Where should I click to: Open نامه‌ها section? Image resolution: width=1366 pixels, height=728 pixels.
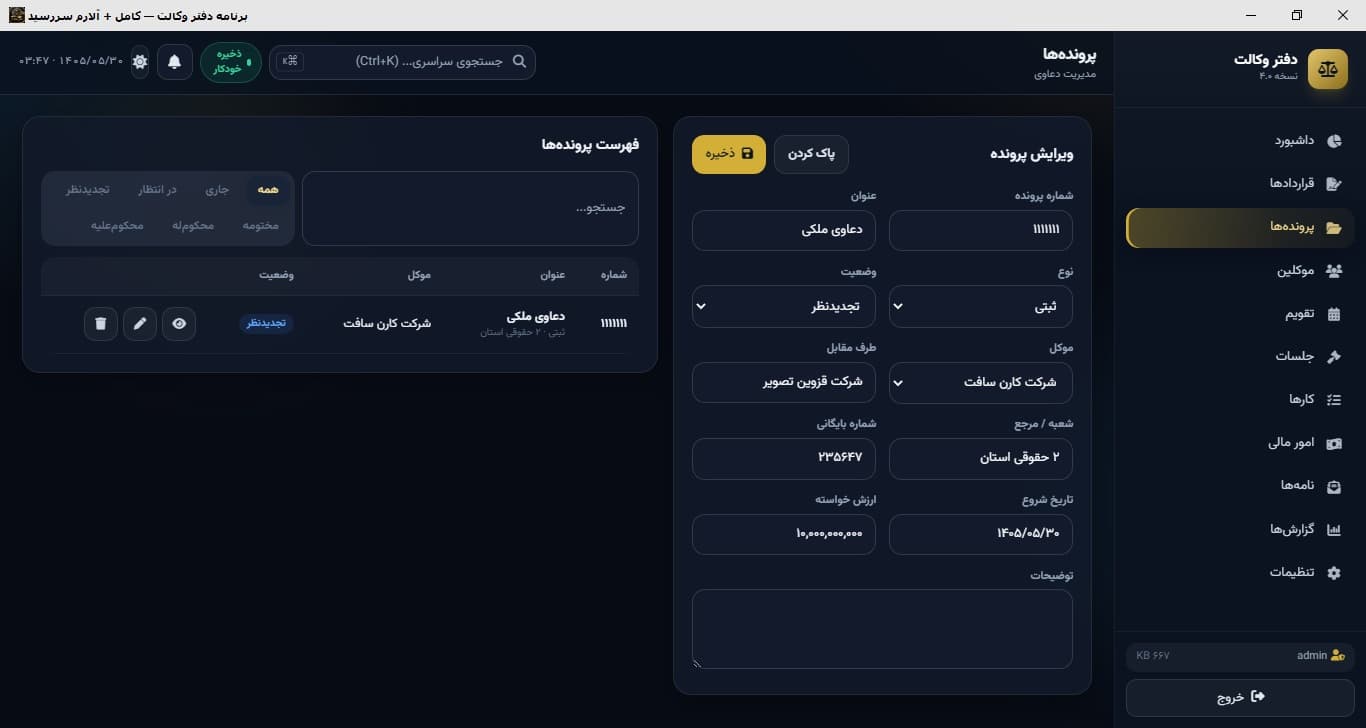pyautogui.click(x=1240, y=486)
